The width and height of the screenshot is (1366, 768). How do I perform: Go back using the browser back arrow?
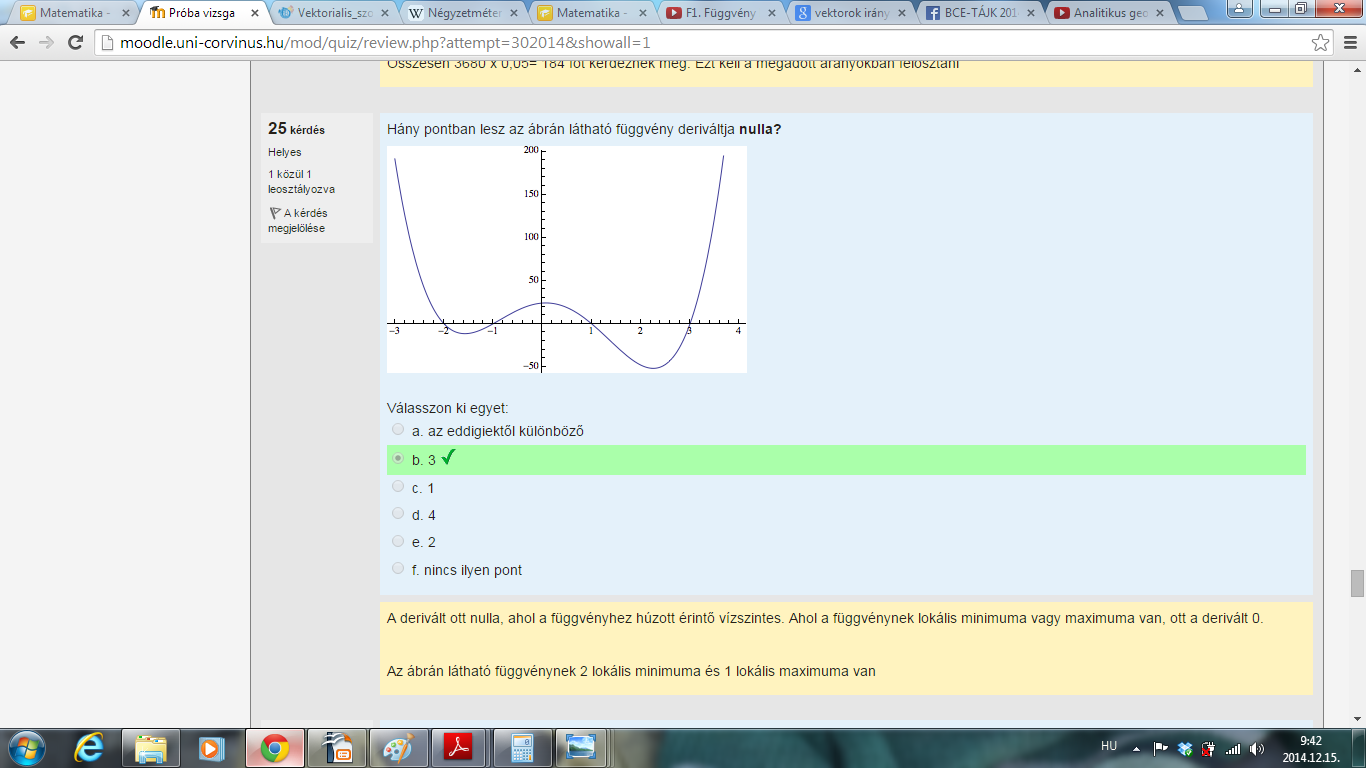tap(18, 43)
